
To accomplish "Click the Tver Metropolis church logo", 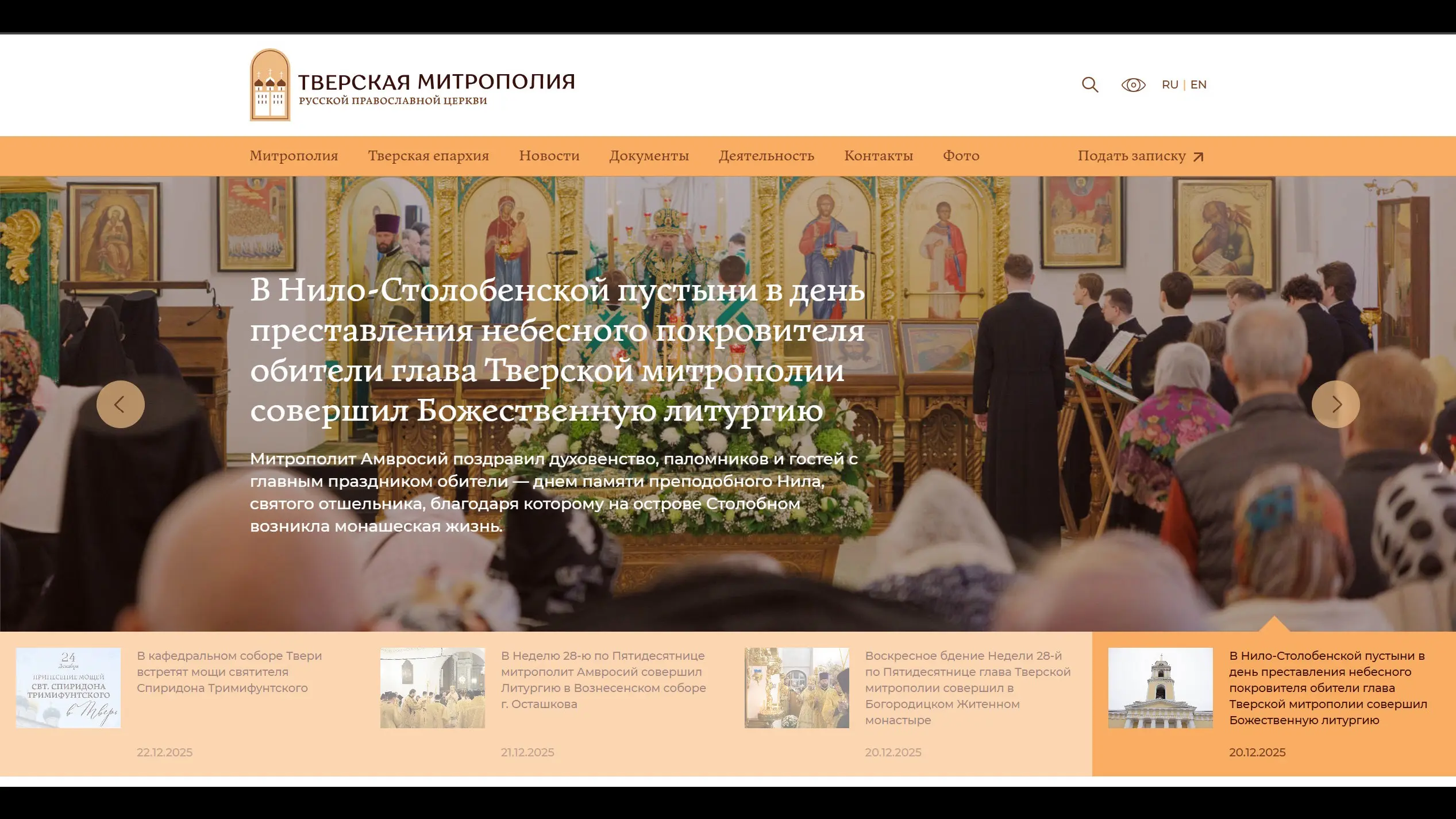I will [x=270, y=85].
